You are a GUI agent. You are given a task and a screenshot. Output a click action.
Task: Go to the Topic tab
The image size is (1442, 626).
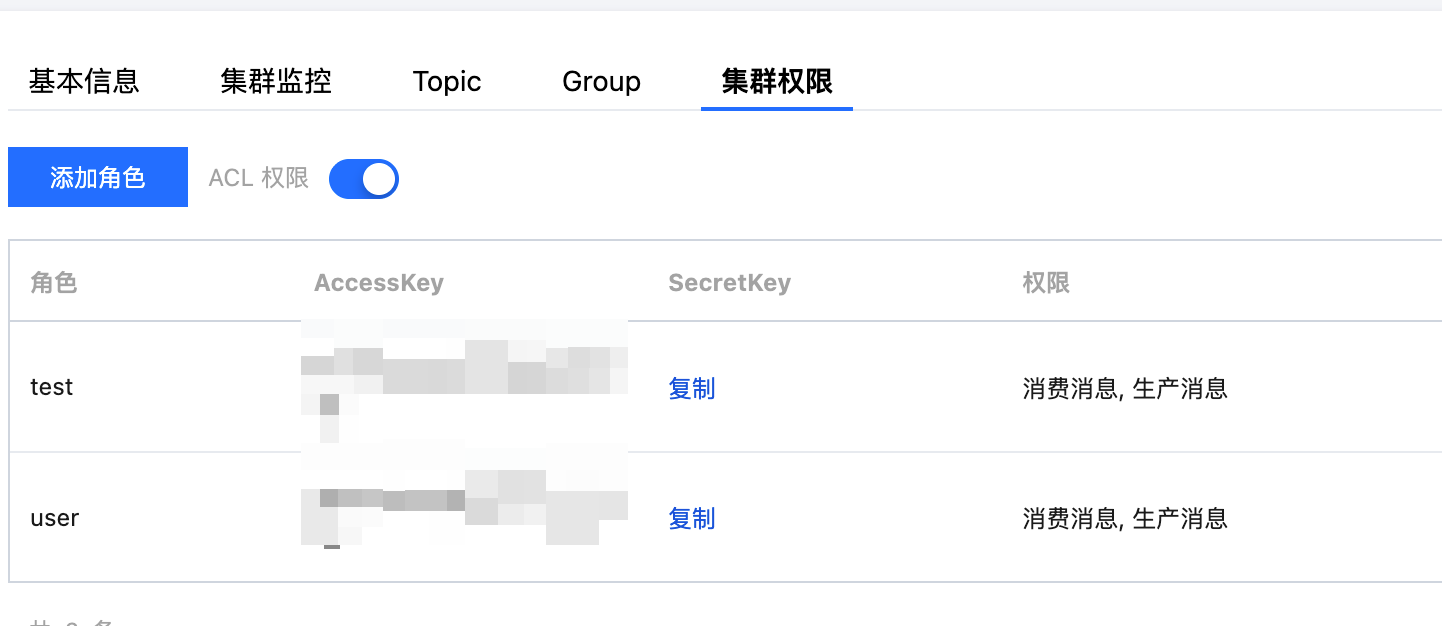pos(447,81)
